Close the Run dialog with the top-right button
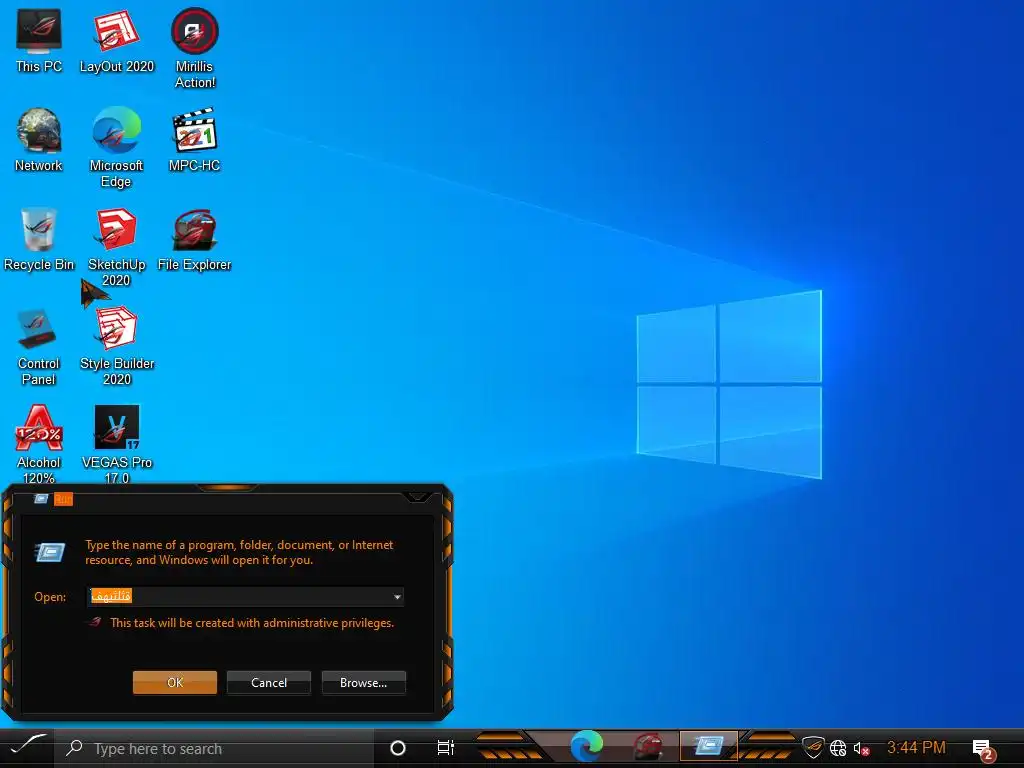The width and height of the screenshot is (1024, 768). click(417, 497)
